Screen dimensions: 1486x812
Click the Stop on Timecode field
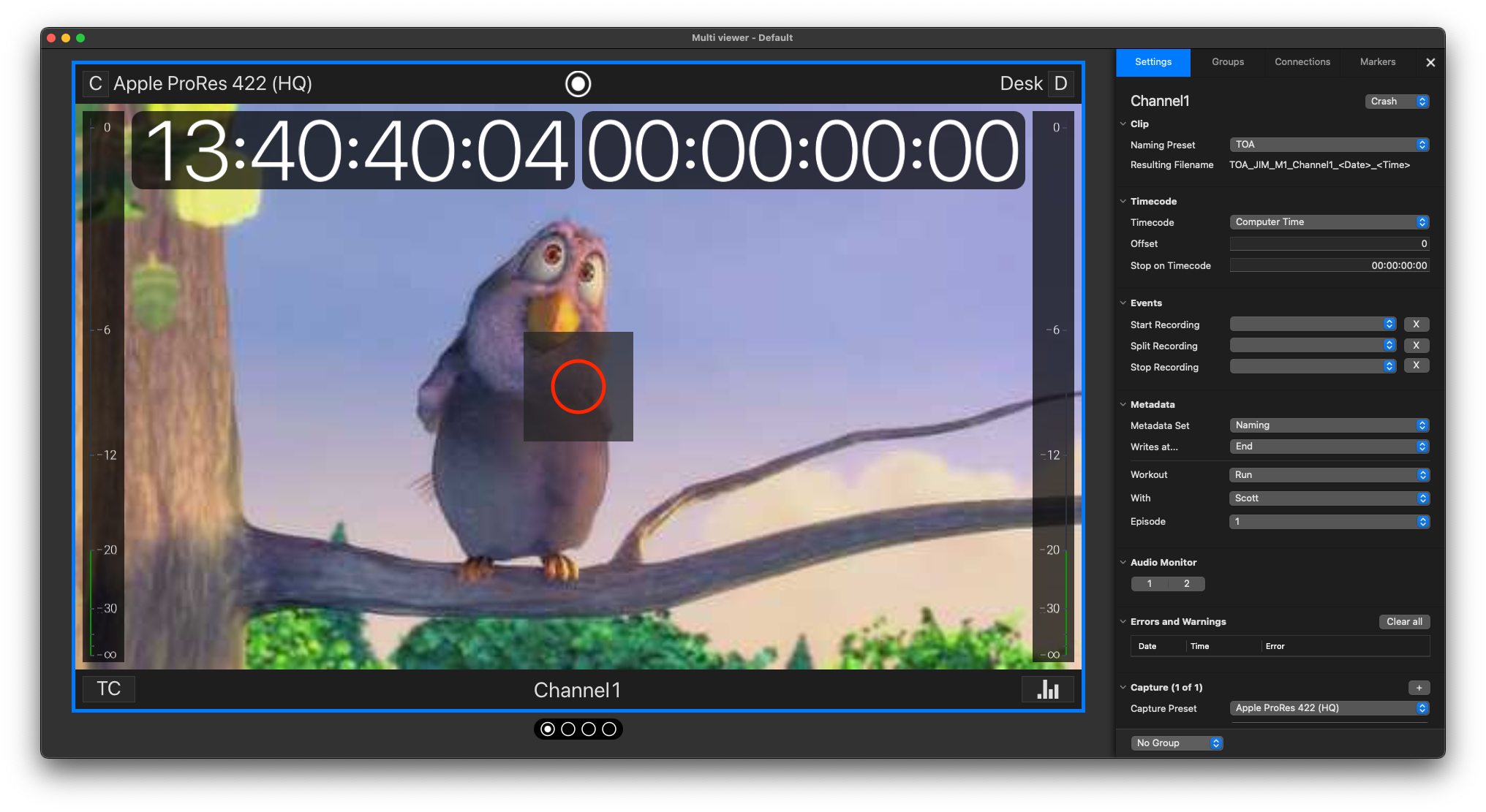[x=1329, y=265]
